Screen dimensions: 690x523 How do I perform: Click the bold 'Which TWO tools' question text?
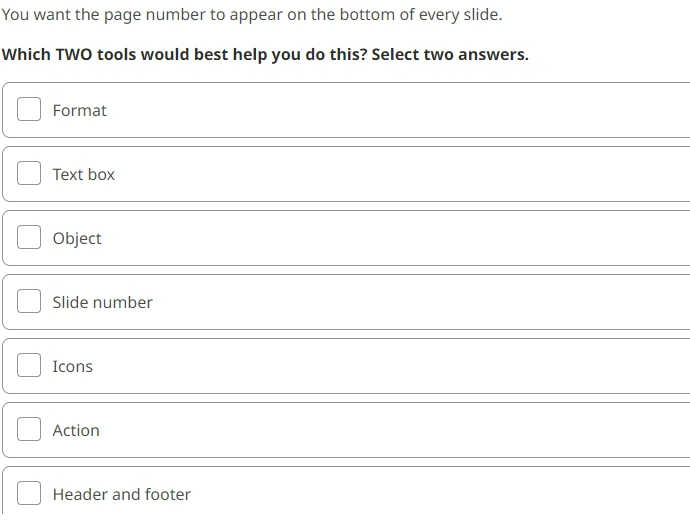click(x=265, y=55)
